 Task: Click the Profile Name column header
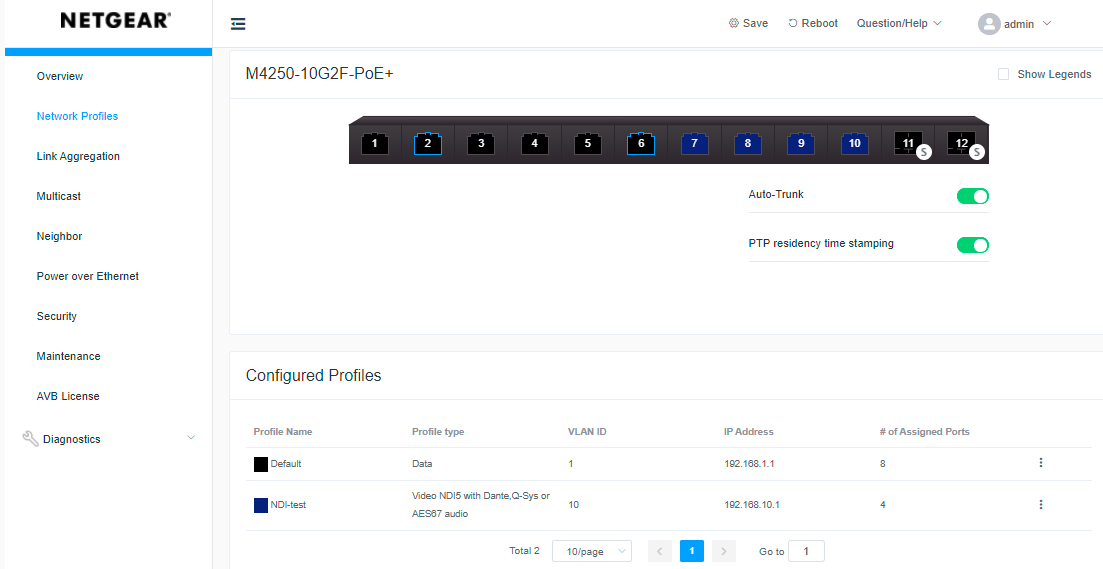(283, 432)
